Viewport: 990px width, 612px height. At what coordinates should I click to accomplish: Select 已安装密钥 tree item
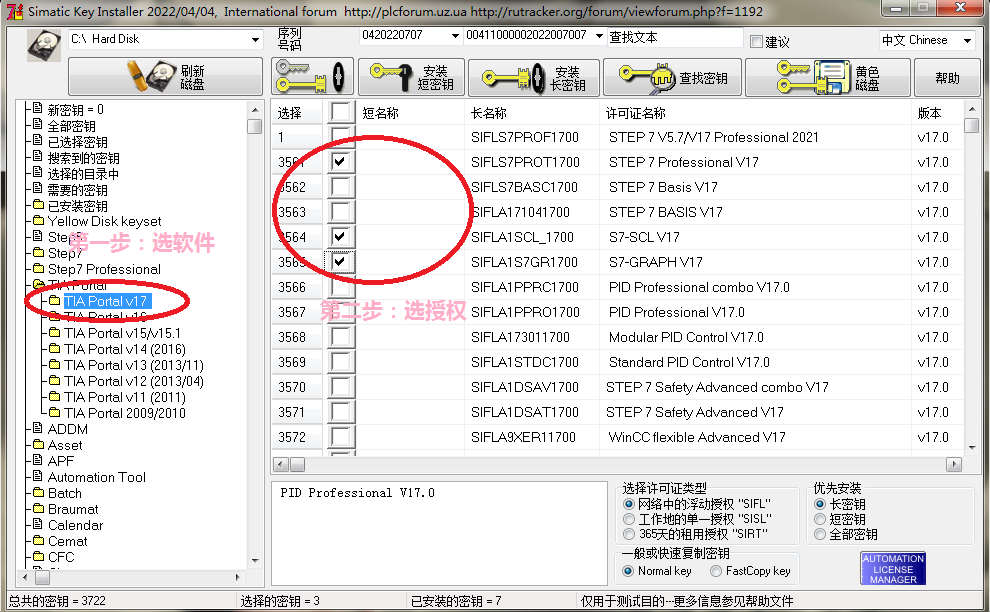point(77,205)
